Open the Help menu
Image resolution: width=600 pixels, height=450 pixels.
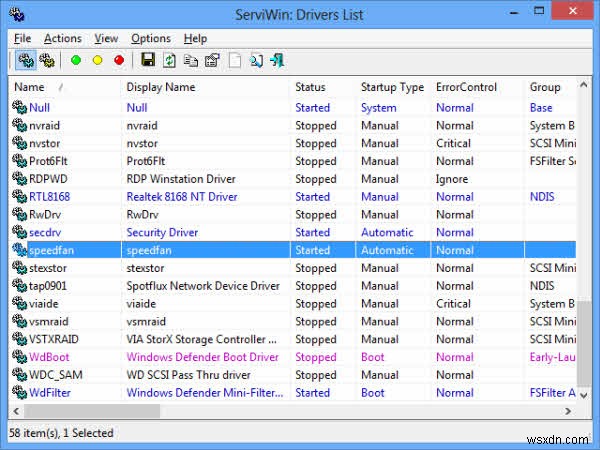(195, 39)
